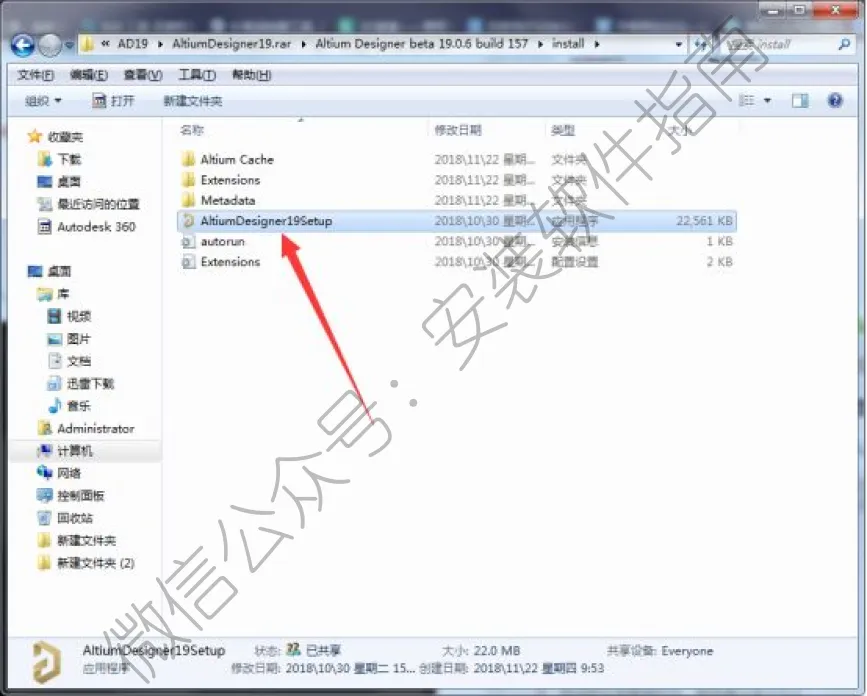Click the 已共享 status in details pane
Viewport: 867px width, 696px height.
(x=323, y=651)
